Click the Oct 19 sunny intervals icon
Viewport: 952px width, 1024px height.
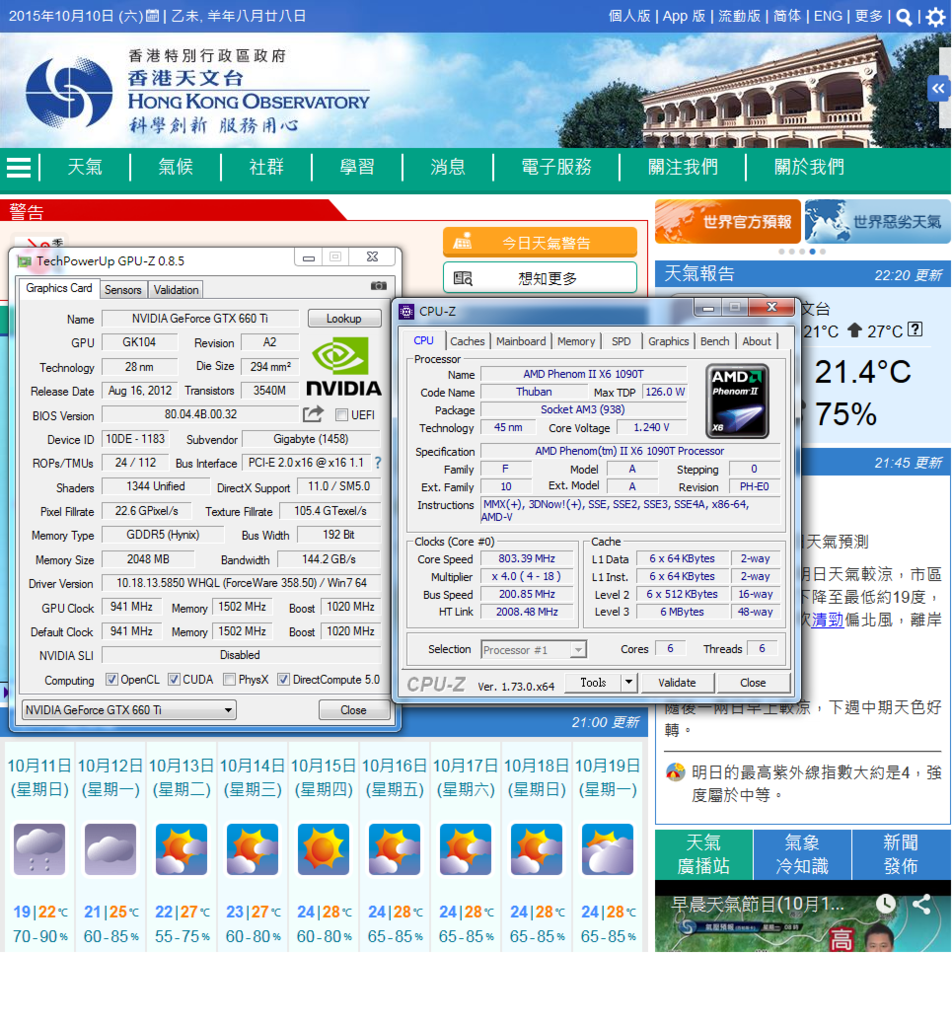607,849
